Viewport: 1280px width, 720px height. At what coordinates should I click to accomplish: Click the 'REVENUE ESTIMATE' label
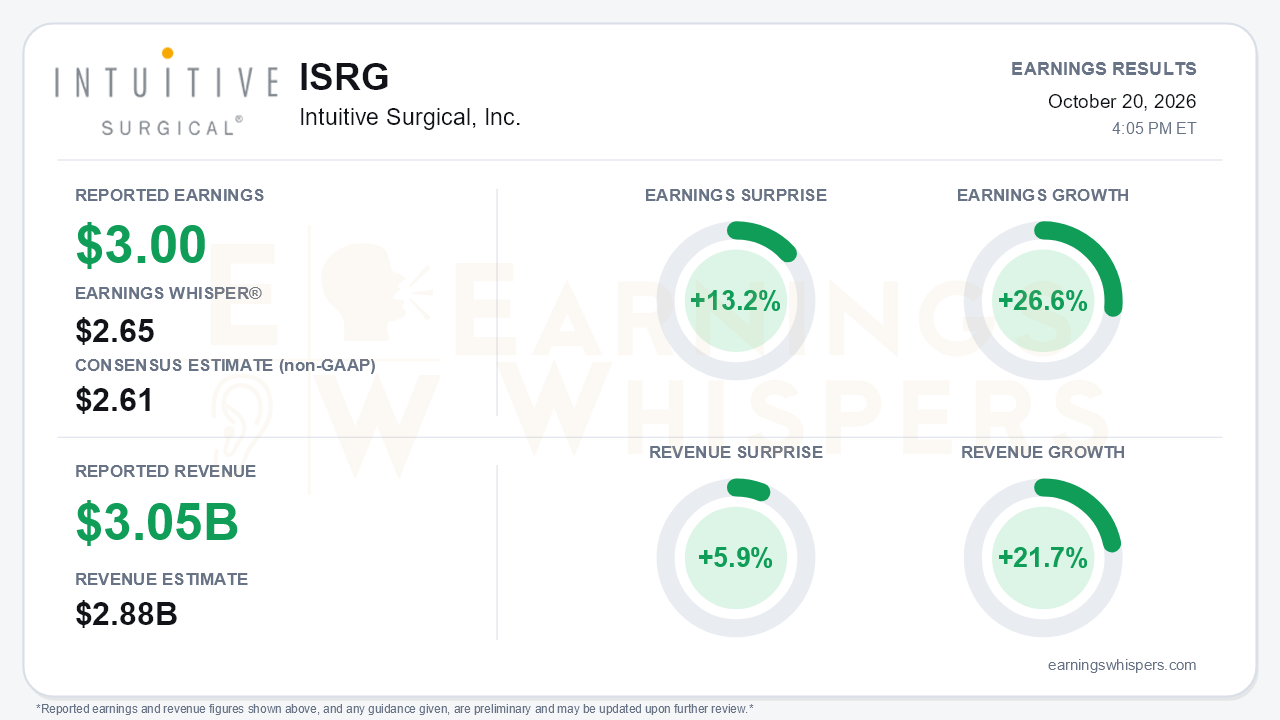coord(162,579)
